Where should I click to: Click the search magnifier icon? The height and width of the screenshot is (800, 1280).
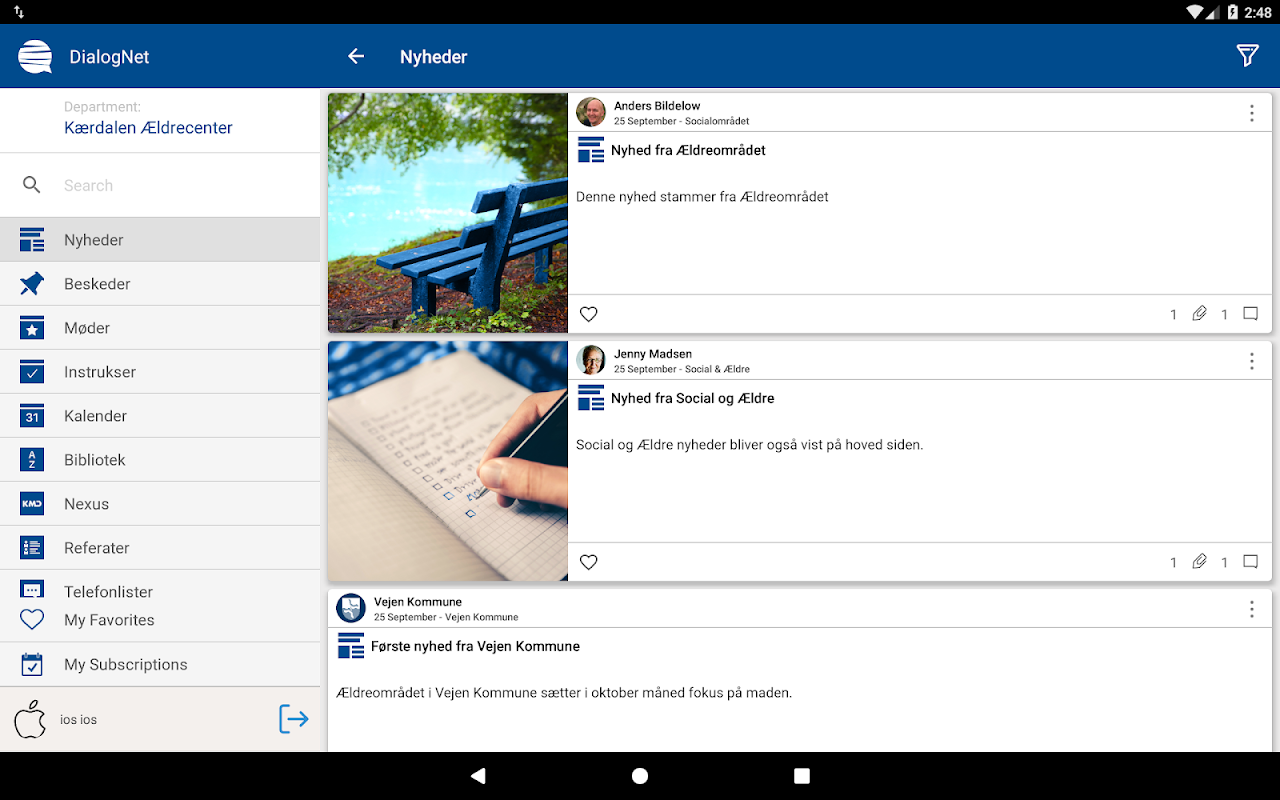(x=32, y=185)
